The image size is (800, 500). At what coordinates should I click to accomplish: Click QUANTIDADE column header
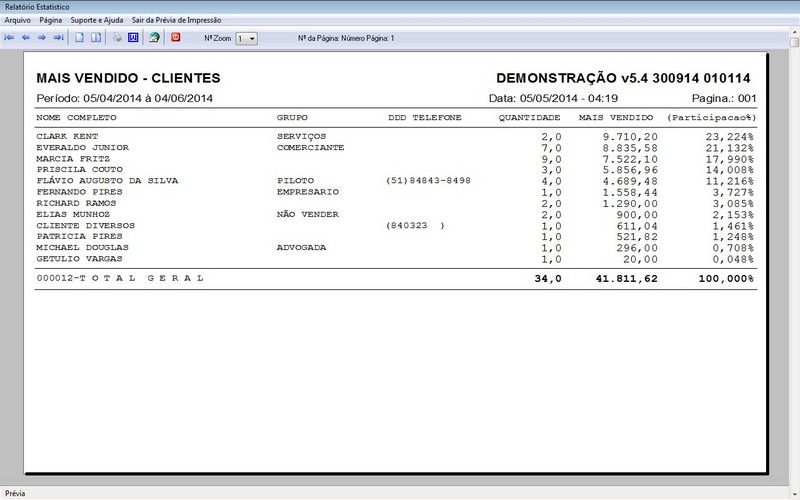[x=530, y=117]
